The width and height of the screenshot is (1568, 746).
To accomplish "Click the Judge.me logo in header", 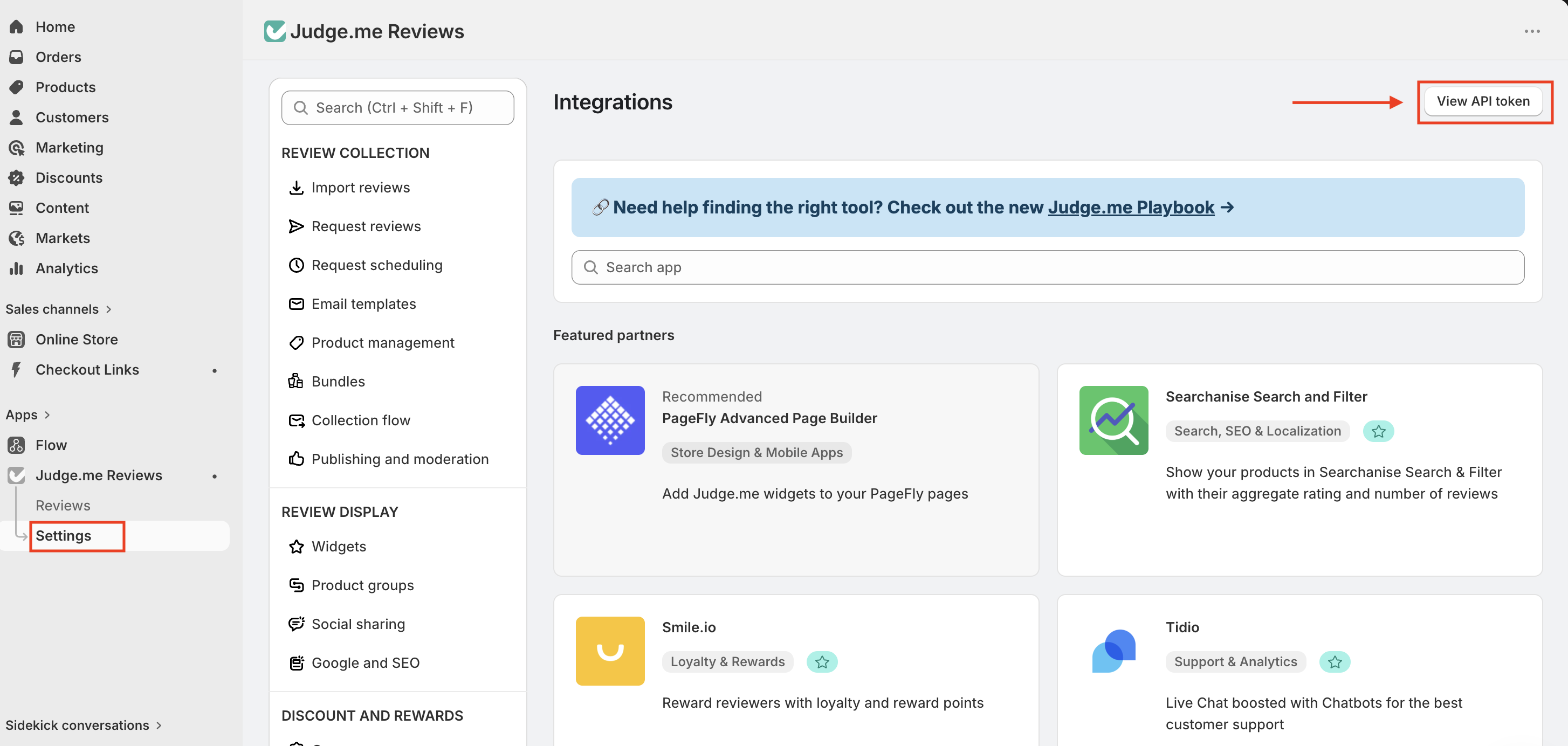I will click(x=275, y=31).
